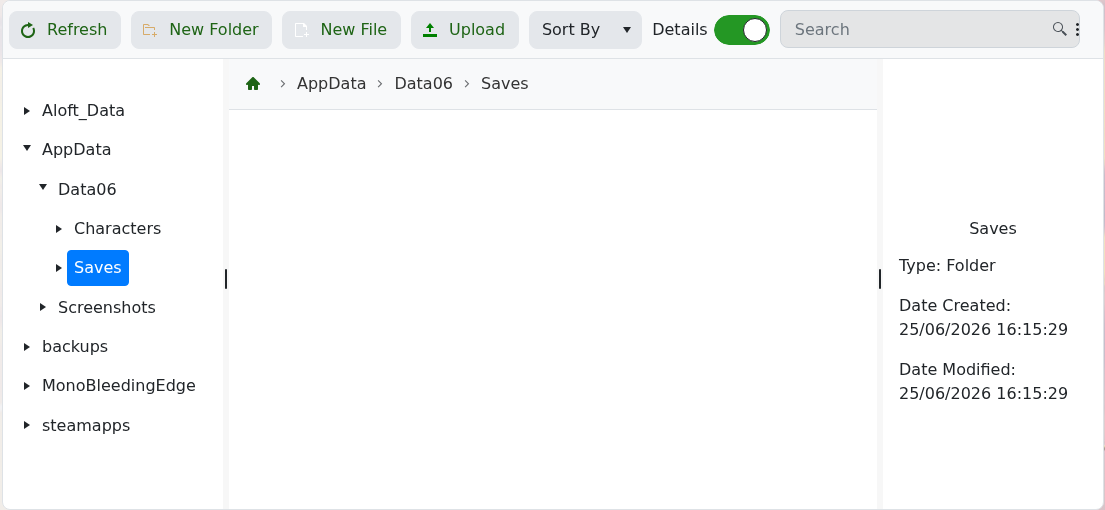Select MonoBleedingEdge folder in the tree
The image size is (1105, 510).
point(119,386)
